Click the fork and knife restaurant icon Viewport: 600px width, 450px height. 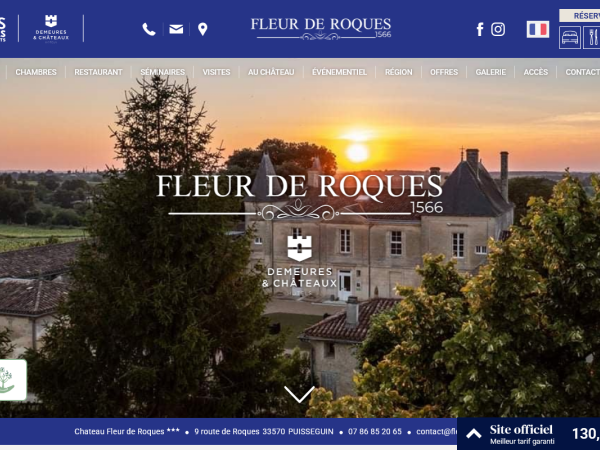[x=592, y=38]
